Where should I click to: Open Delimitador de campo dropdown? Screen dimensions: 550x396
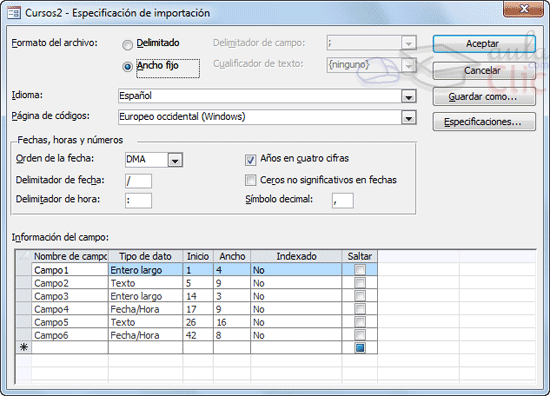pyautogui.click(x=408, y=43)
